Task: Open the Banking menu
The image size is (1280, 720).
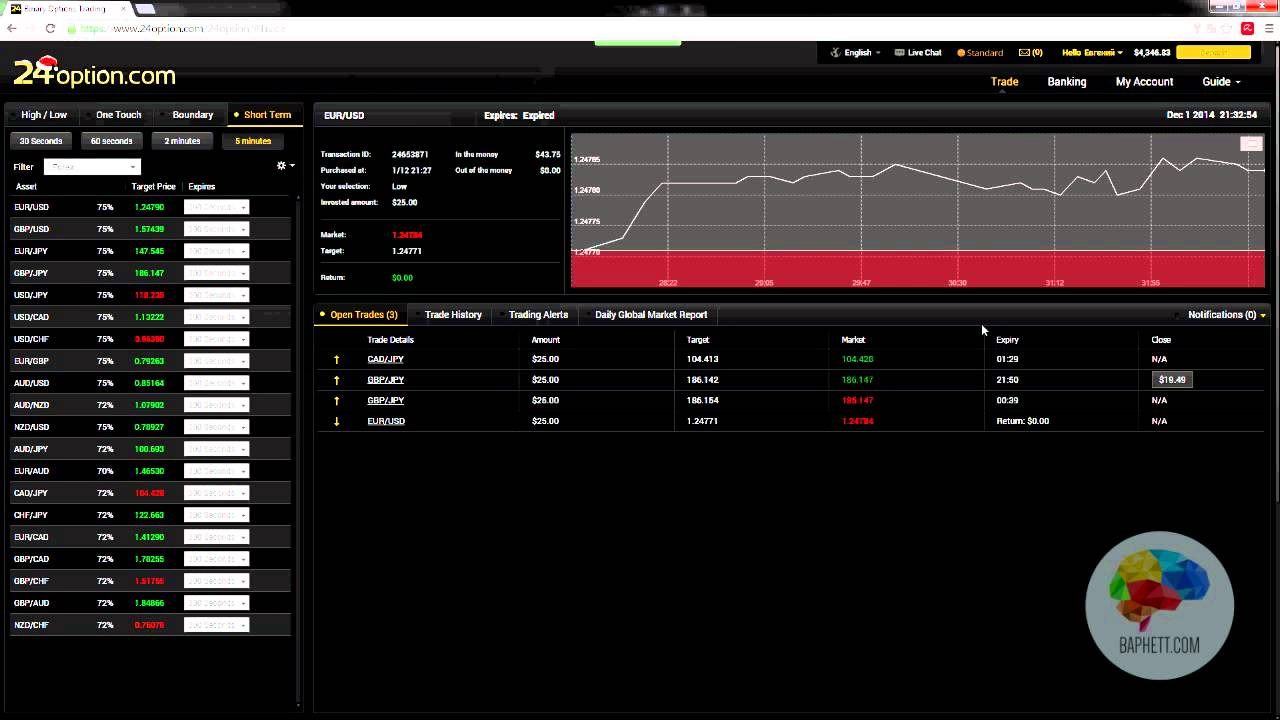Action: [x=1067, y=82]
